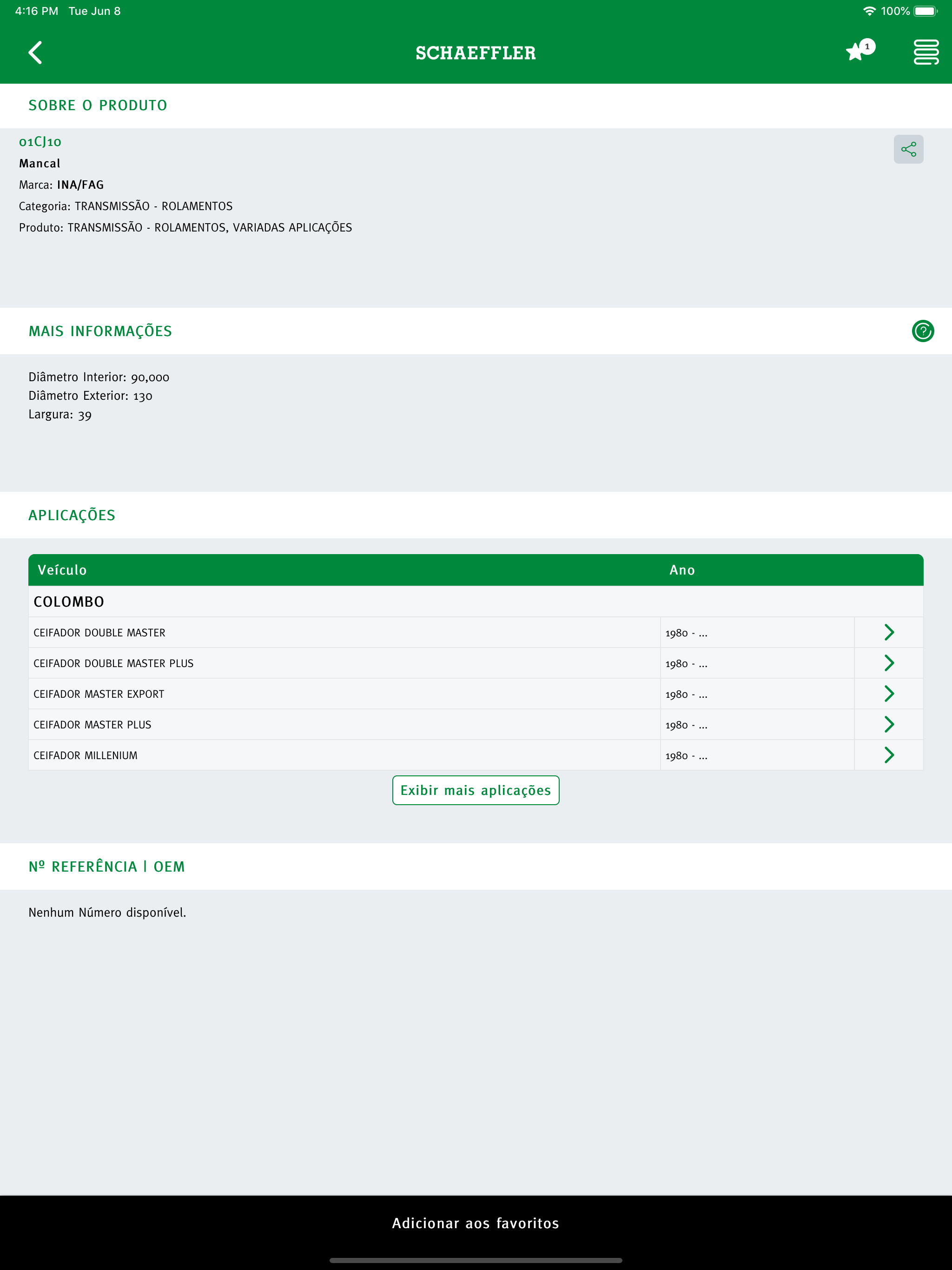952x1270 pixels.
Task: Open the hamburger menu icon
Action: (x=926, y=52)
